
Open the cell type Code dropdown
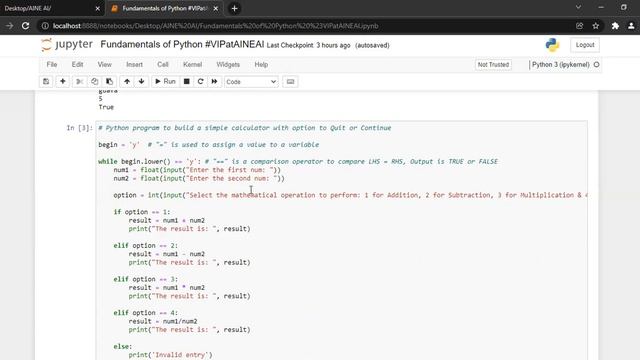[251, 82]
